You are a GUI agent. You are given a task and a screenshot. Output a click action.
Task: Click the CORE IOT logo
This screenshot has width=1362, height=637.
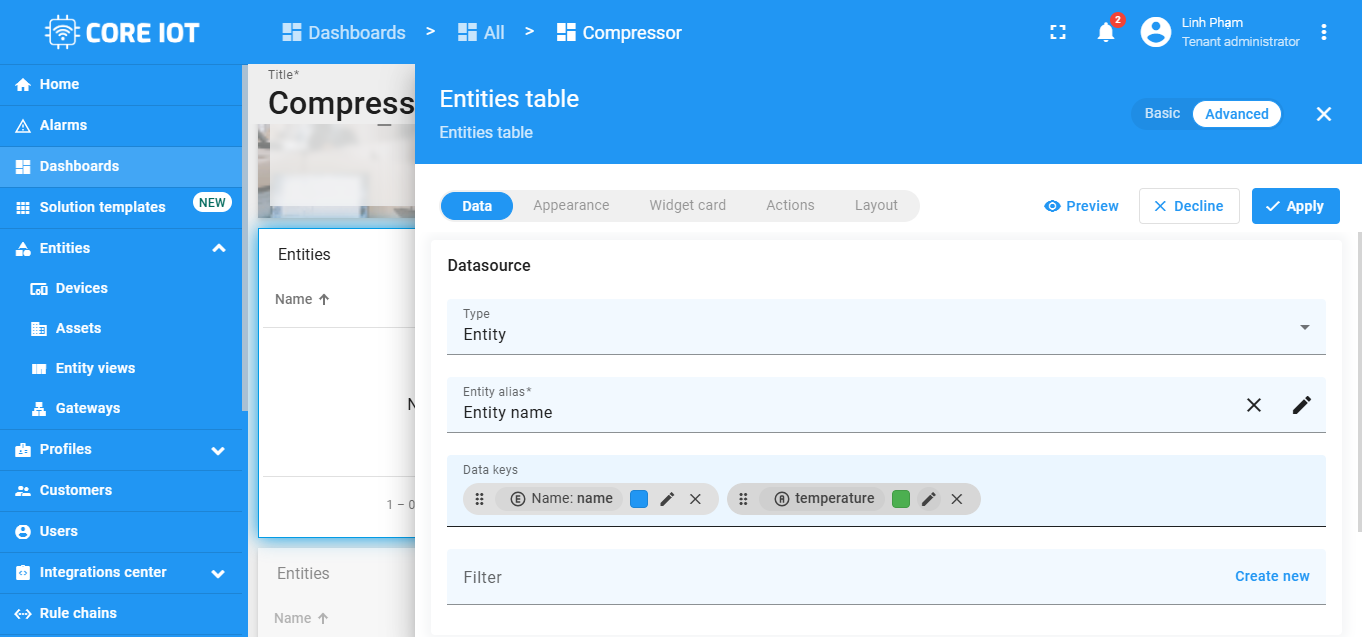[122, 32]
